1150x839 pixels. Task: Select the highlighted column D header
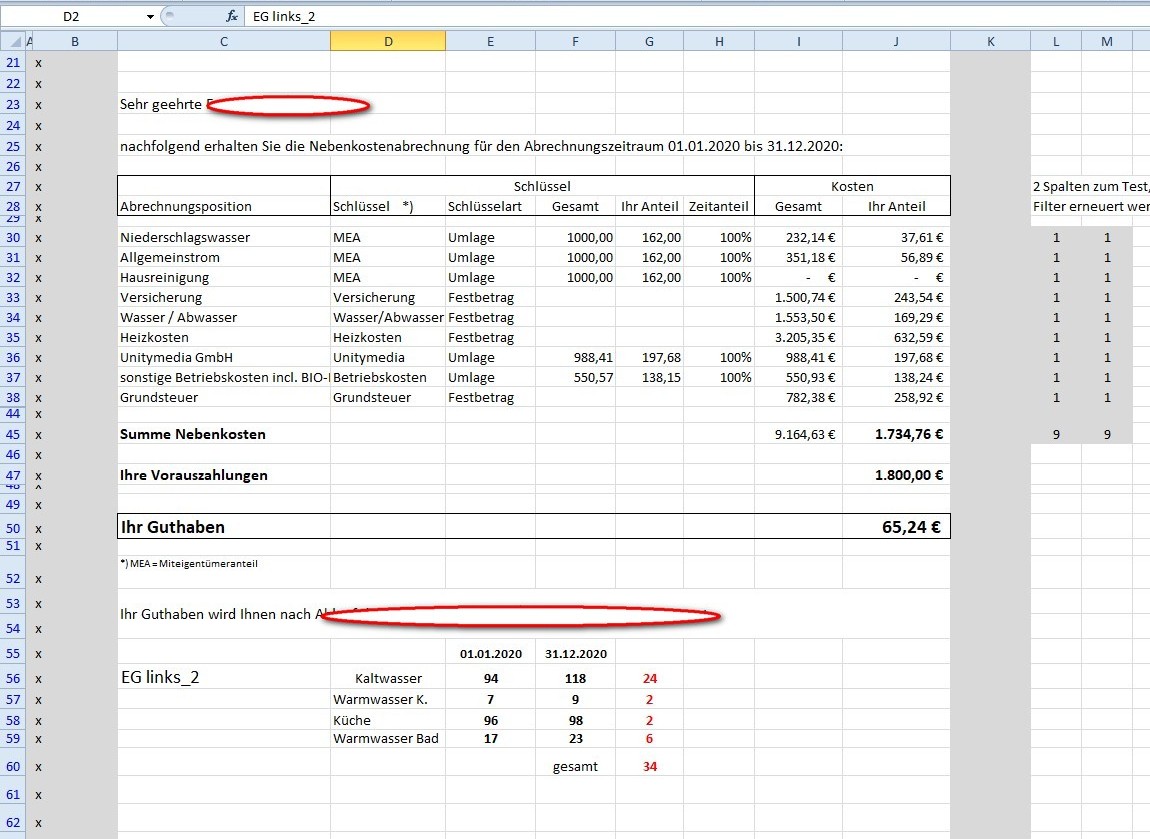[x=388, y=42]
